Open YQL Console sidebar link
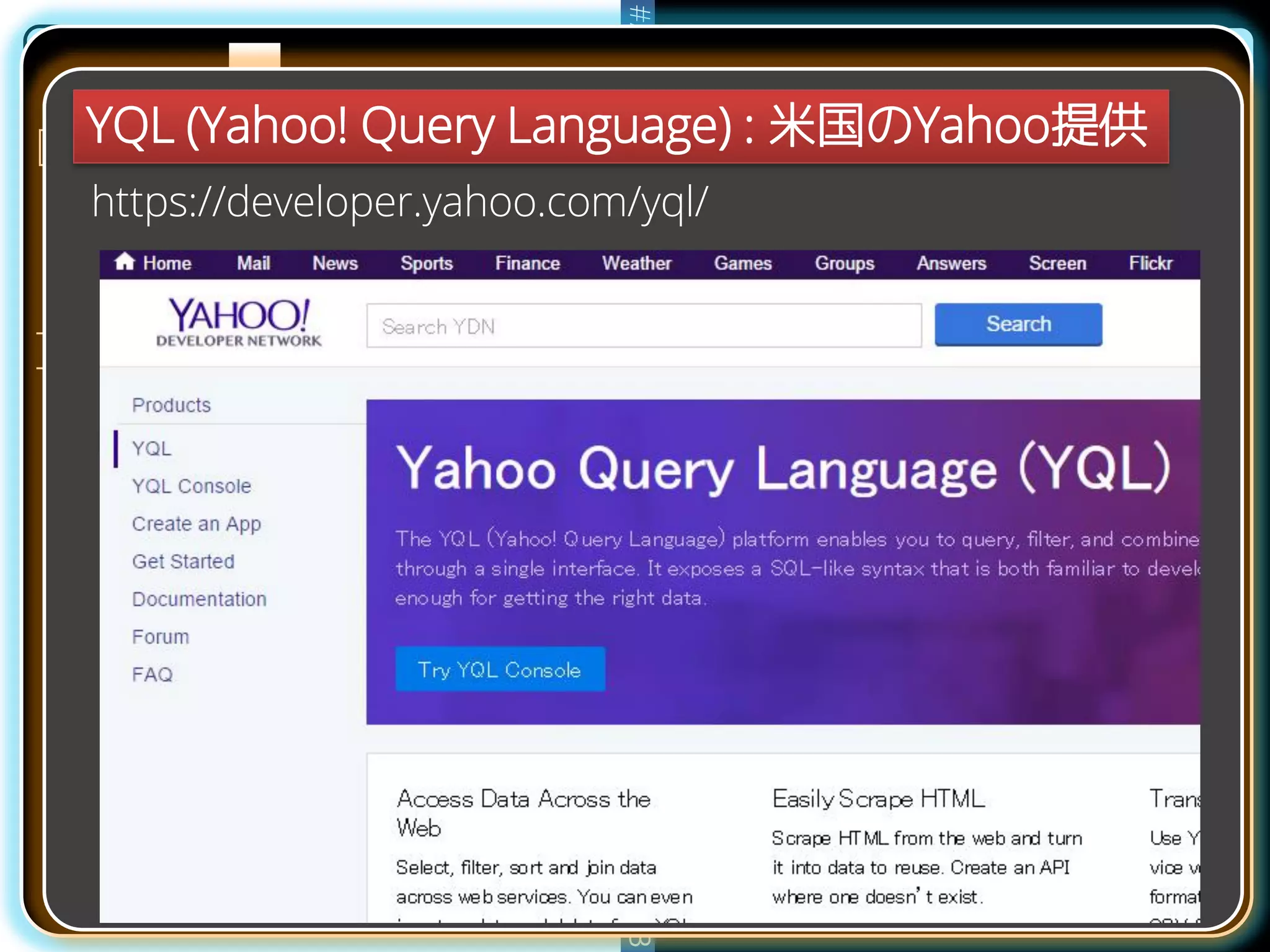Viewport: 1270px width, 952px height. (x=191, y=486)
